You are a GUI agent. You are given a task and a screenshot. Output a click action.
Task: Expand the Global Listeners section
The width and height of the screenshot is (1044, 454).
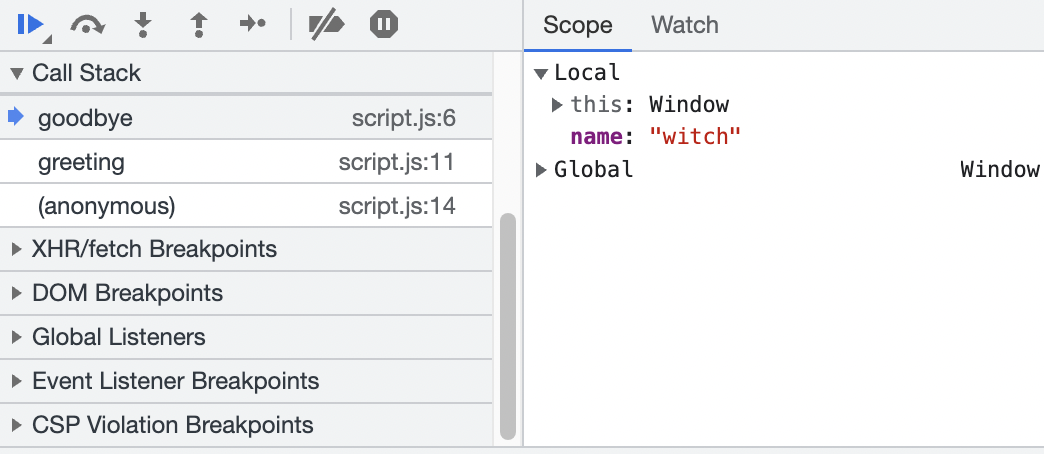pos(118,337)
